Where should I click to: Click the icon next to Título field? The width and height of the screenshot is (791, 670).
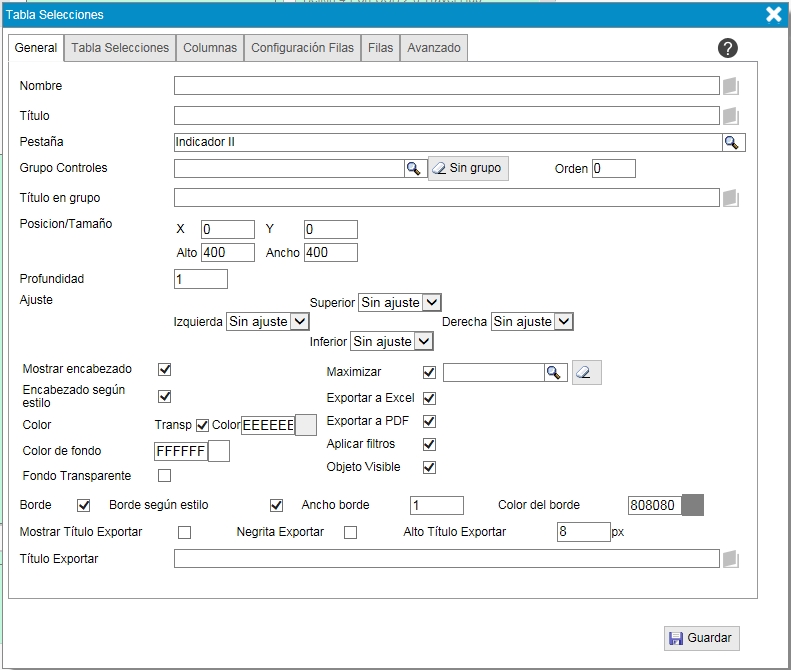point(730,115)
